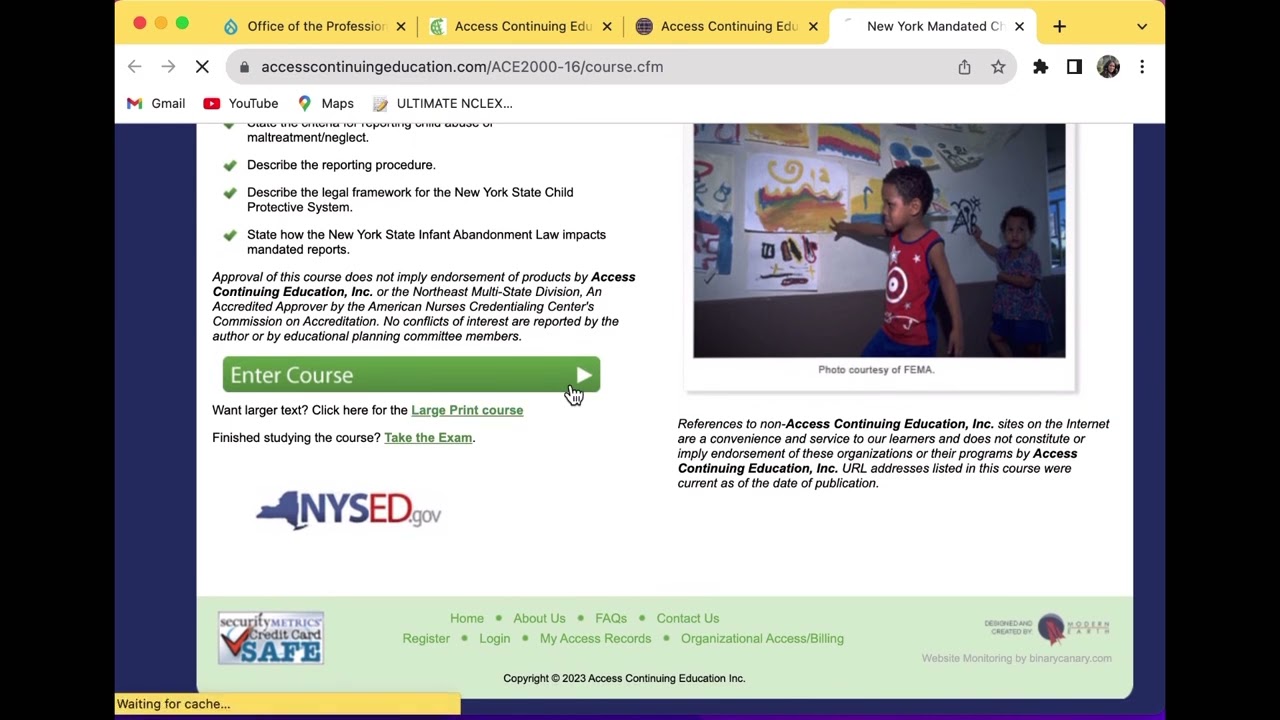Image resolution: width=1280 pixels, height=720 pixels.
Task: Click the Register footer link
Action: click(426, 638)
